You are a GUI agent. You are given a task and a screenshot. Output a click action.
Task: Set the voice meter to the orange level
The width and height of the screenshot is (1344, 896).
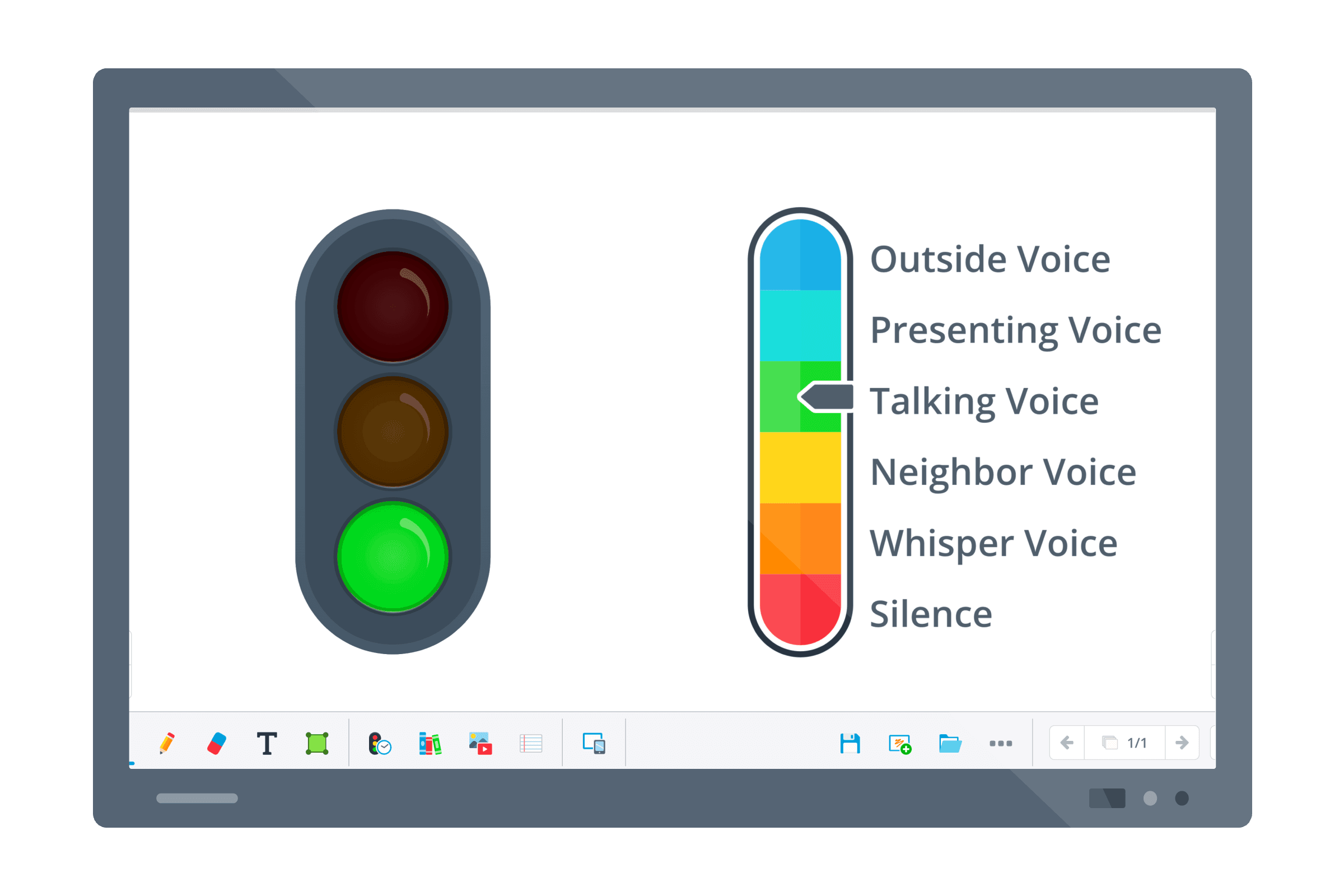pyautogui.click(x=800, y=539)
